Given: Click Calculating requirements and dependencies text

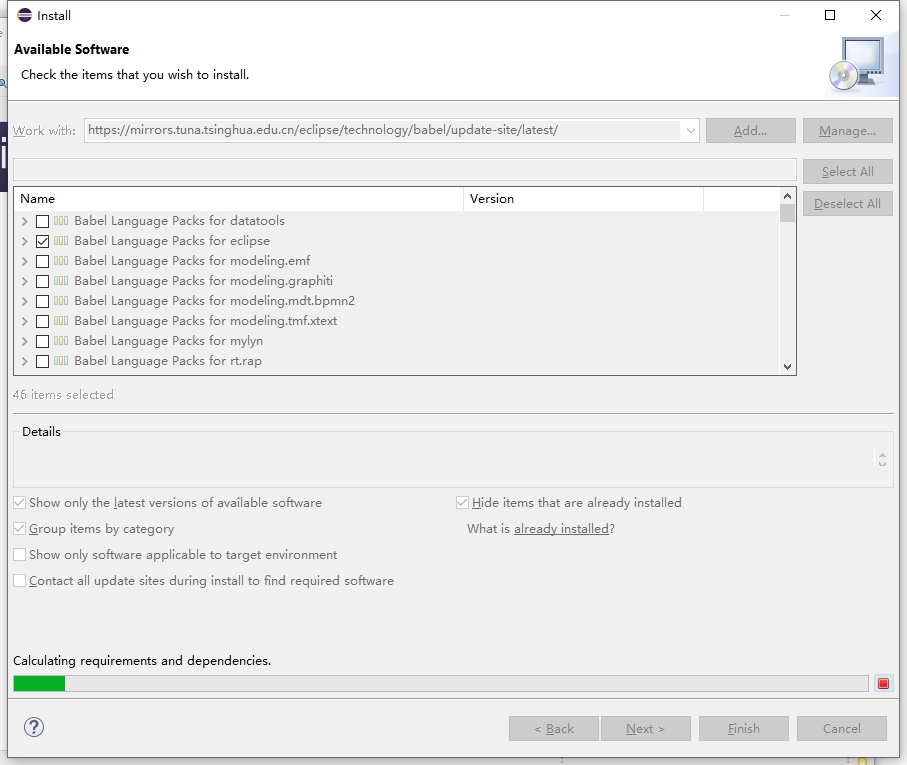Looking at the screenshot, I should click(x=142, y=660).
